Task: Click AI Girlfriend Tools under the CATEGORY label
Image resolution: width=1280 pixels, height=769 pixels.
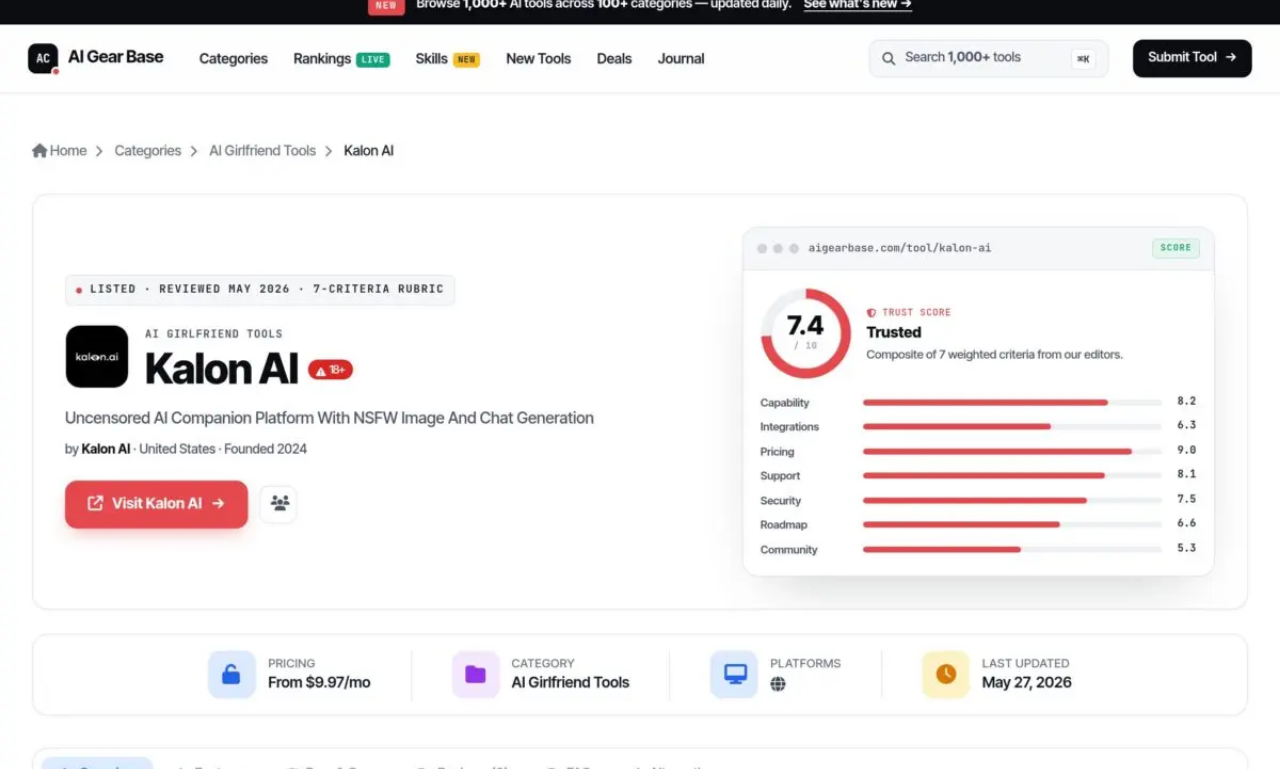Action: 570,683
